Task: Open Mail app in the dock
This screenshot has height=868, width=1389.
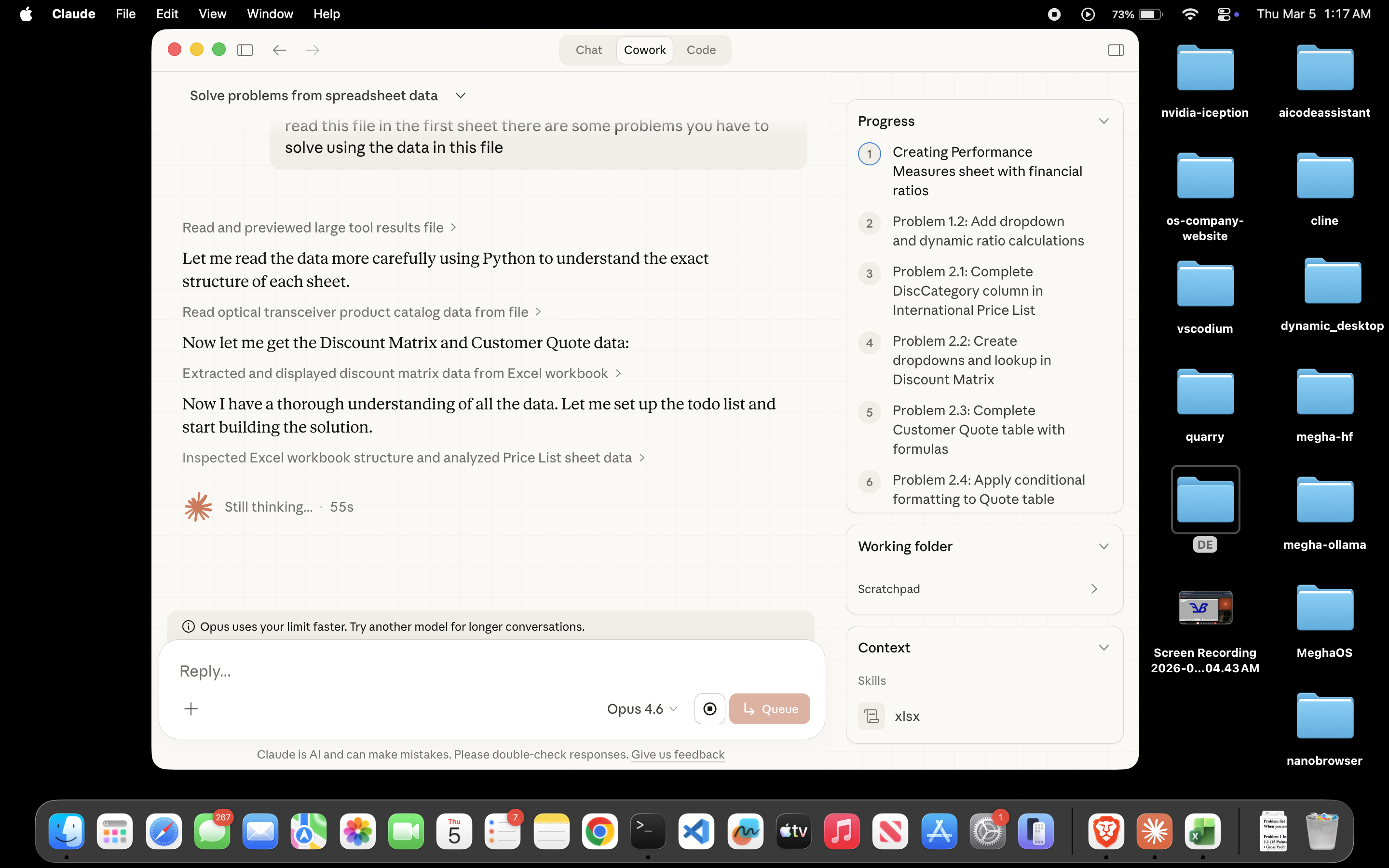Action: (260, 831)
